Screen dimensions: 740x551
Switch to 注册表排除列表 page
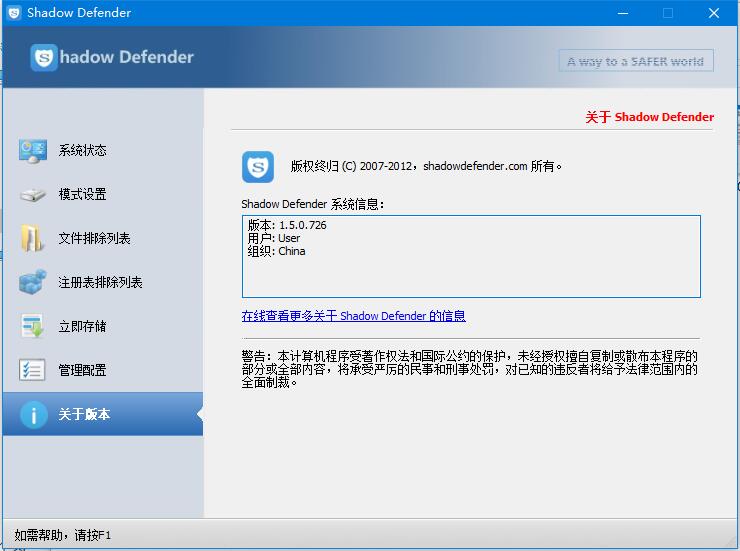[103, 282]
